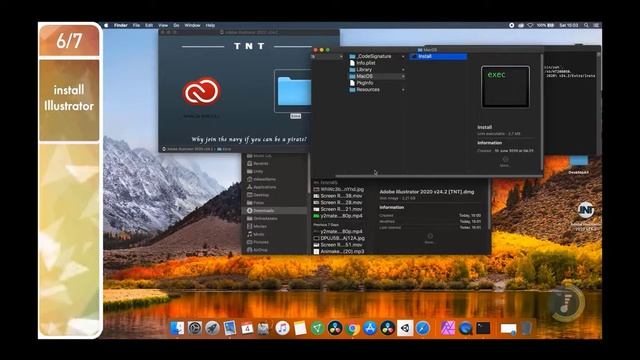640x360 pixels.
Task: Select the Install executable in column view
Action: 438,56
